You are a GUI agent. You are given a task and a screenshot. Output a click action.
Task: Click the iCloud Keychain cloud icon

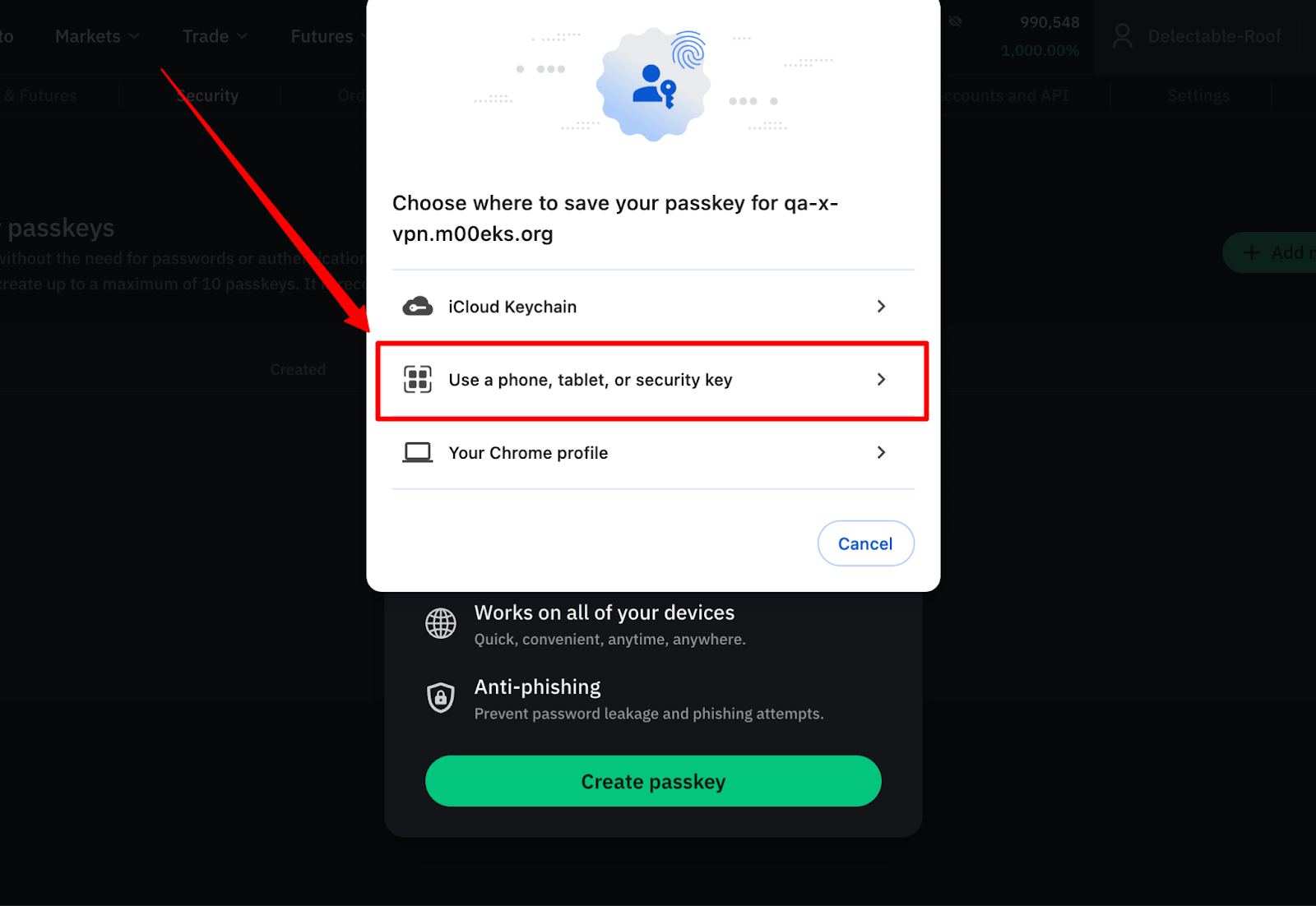(418, 307)
